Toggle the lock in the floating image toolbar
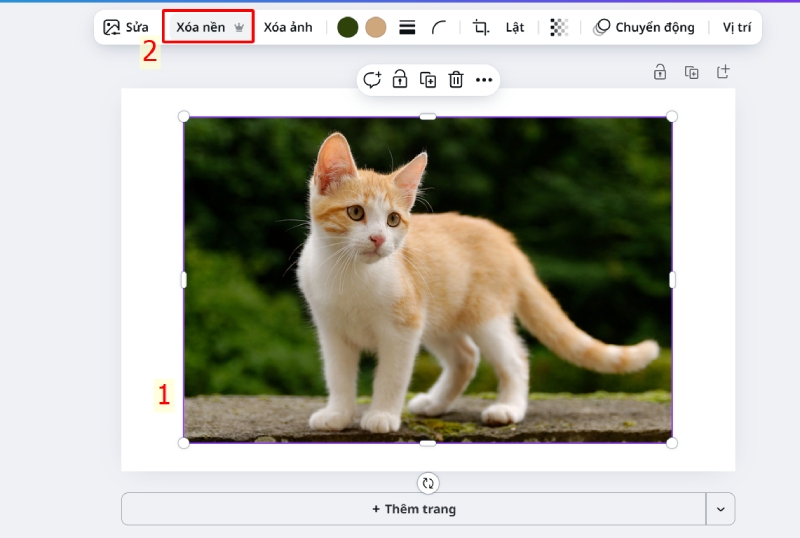This screenshot has width=800, height=538. 400,80
